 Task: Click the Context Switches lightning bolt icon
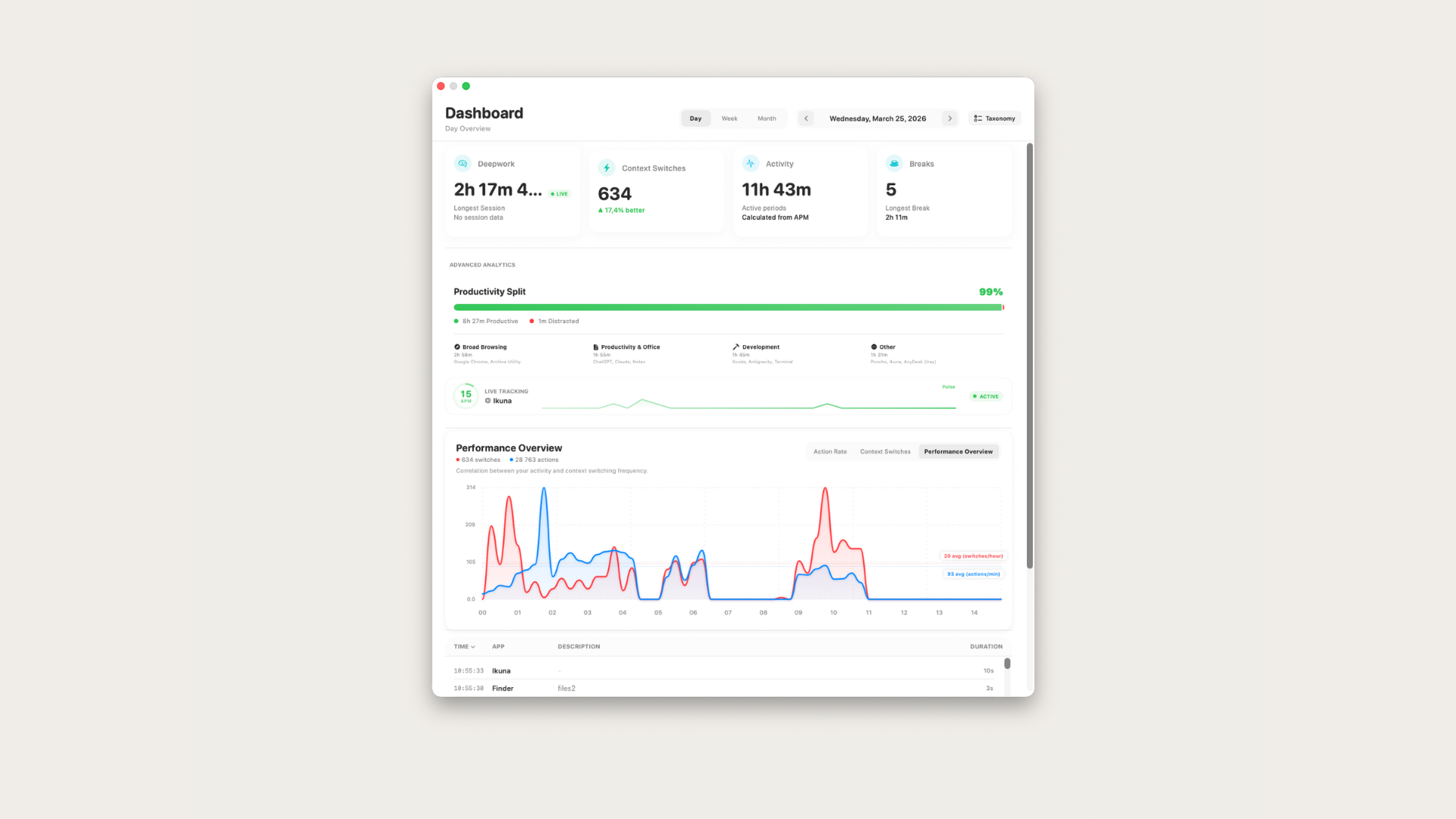[x=607, y=168]
